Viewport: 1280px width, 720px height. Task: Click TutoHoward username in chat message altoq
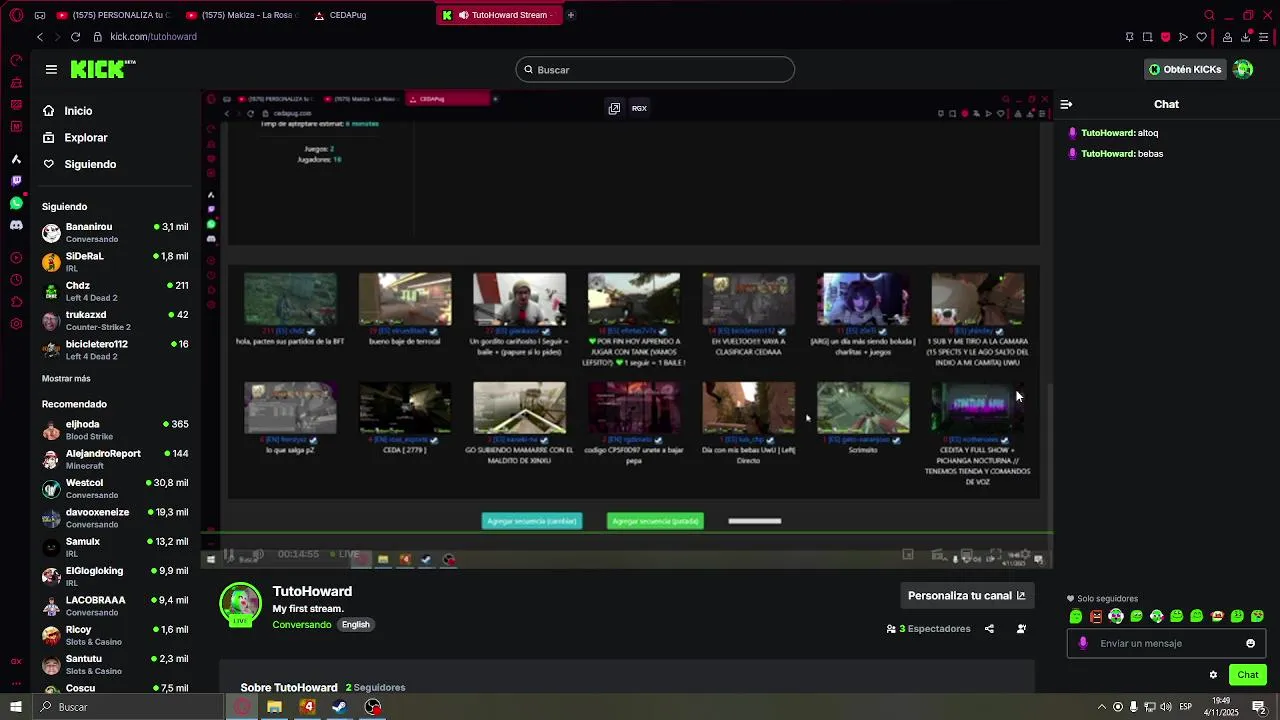[1107, 133]
